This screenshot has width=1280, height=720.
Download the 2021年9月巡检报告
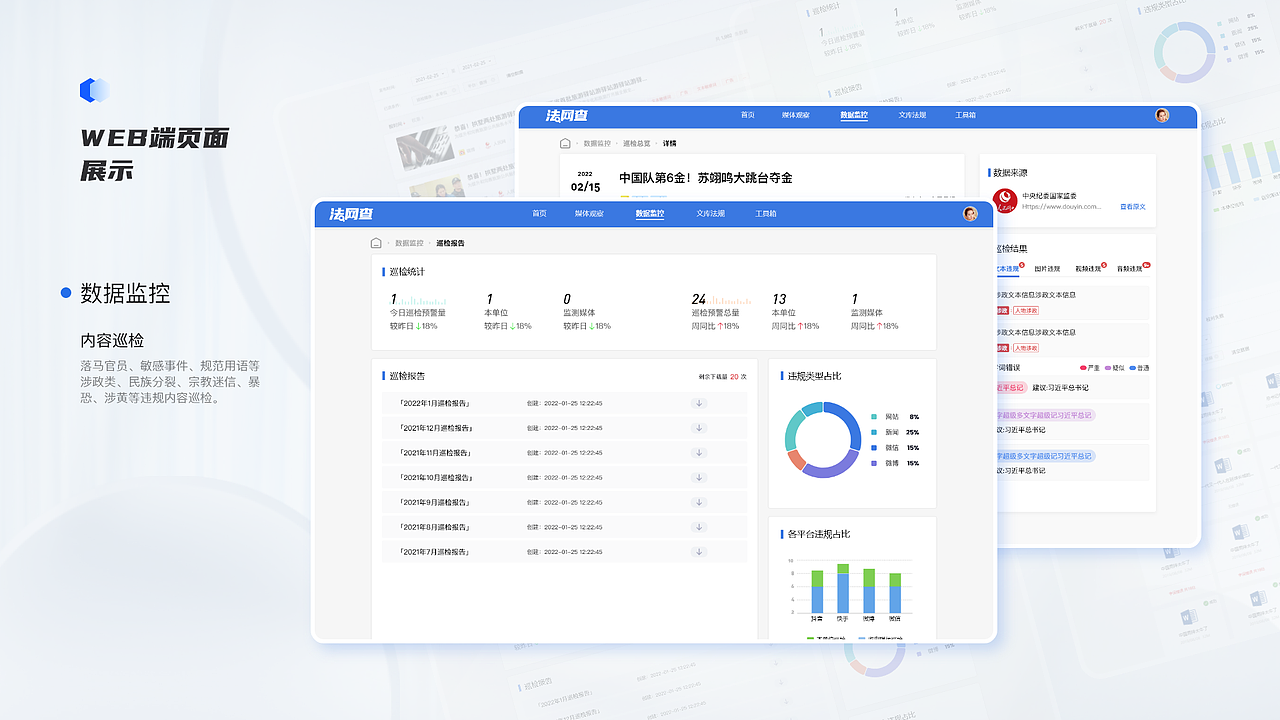(x=698, y=502)
